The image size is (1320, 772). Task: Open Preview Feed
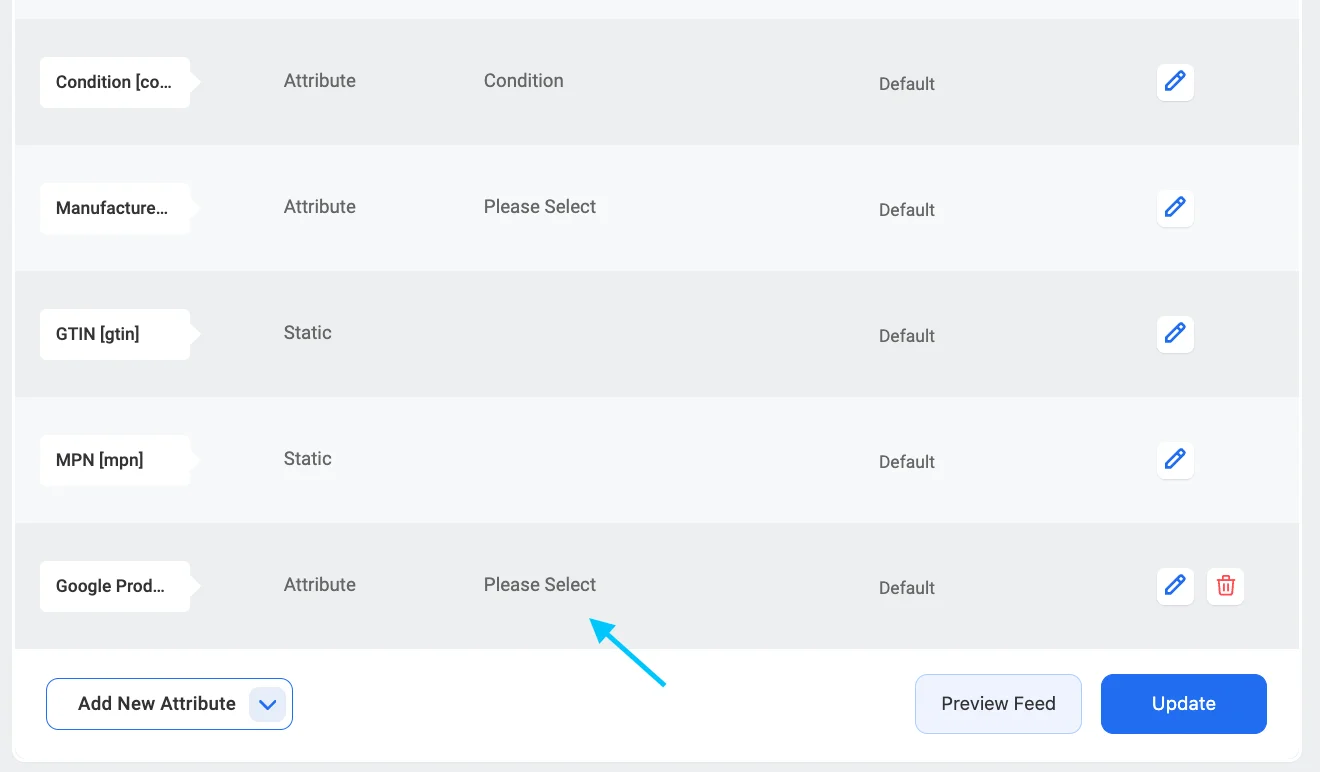pyautogui.click(x=998, y=704)
